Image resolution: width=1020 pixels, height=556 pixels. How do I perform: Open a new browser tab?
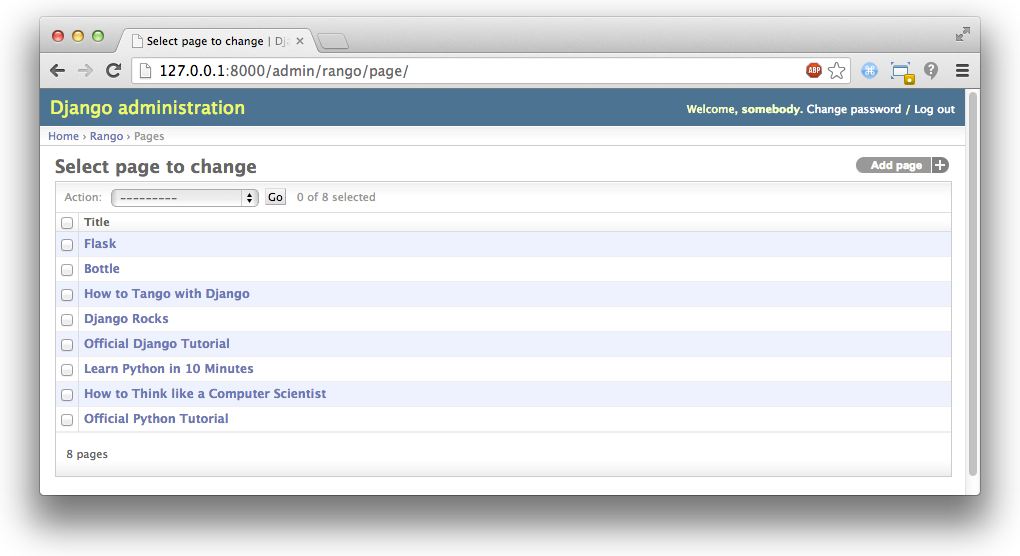(x=333, y=41)
